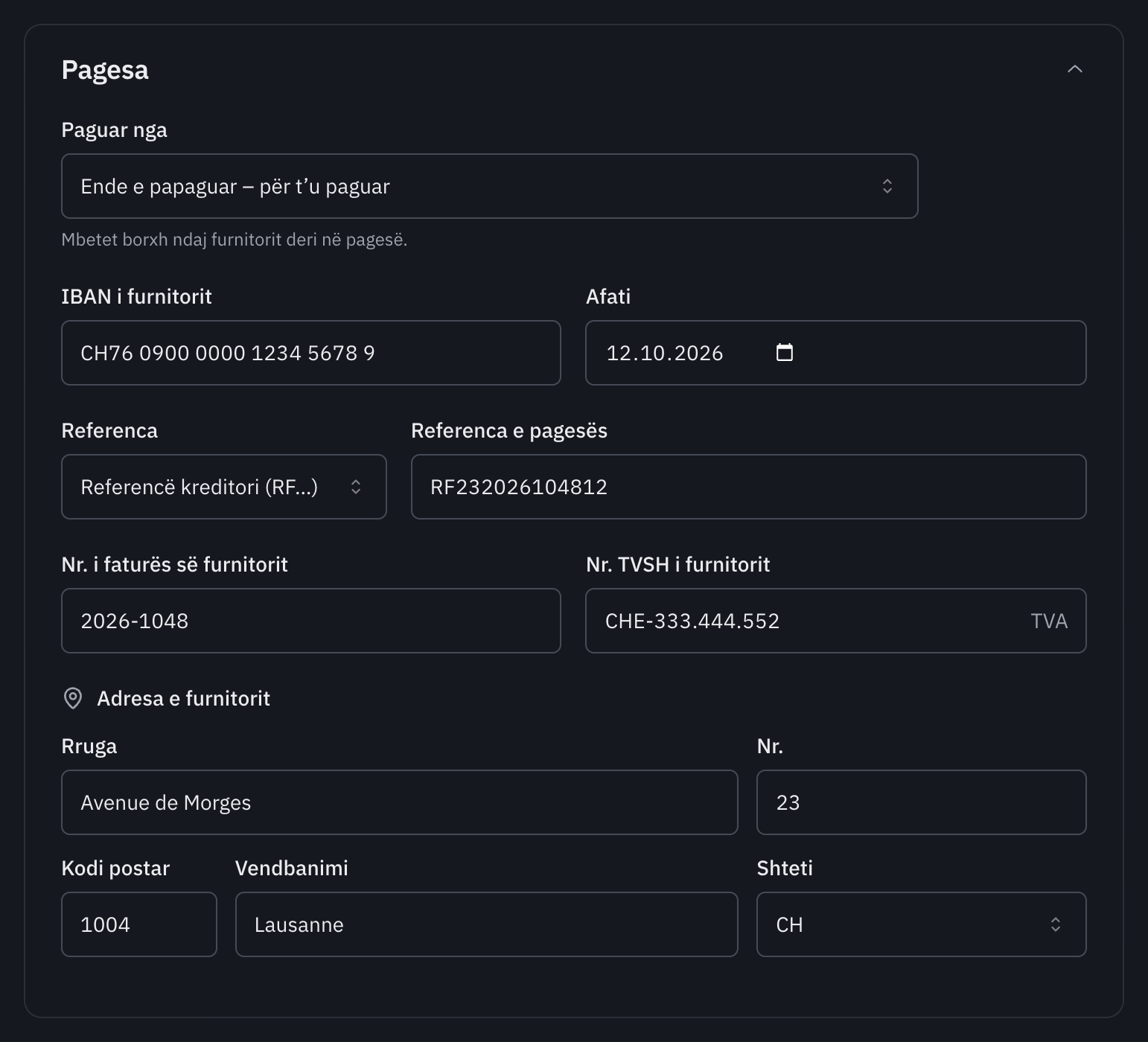This screenshot has width=1148, height=1042.
Task: Click the Vendbanimi label
Action: tap(292, 868)
